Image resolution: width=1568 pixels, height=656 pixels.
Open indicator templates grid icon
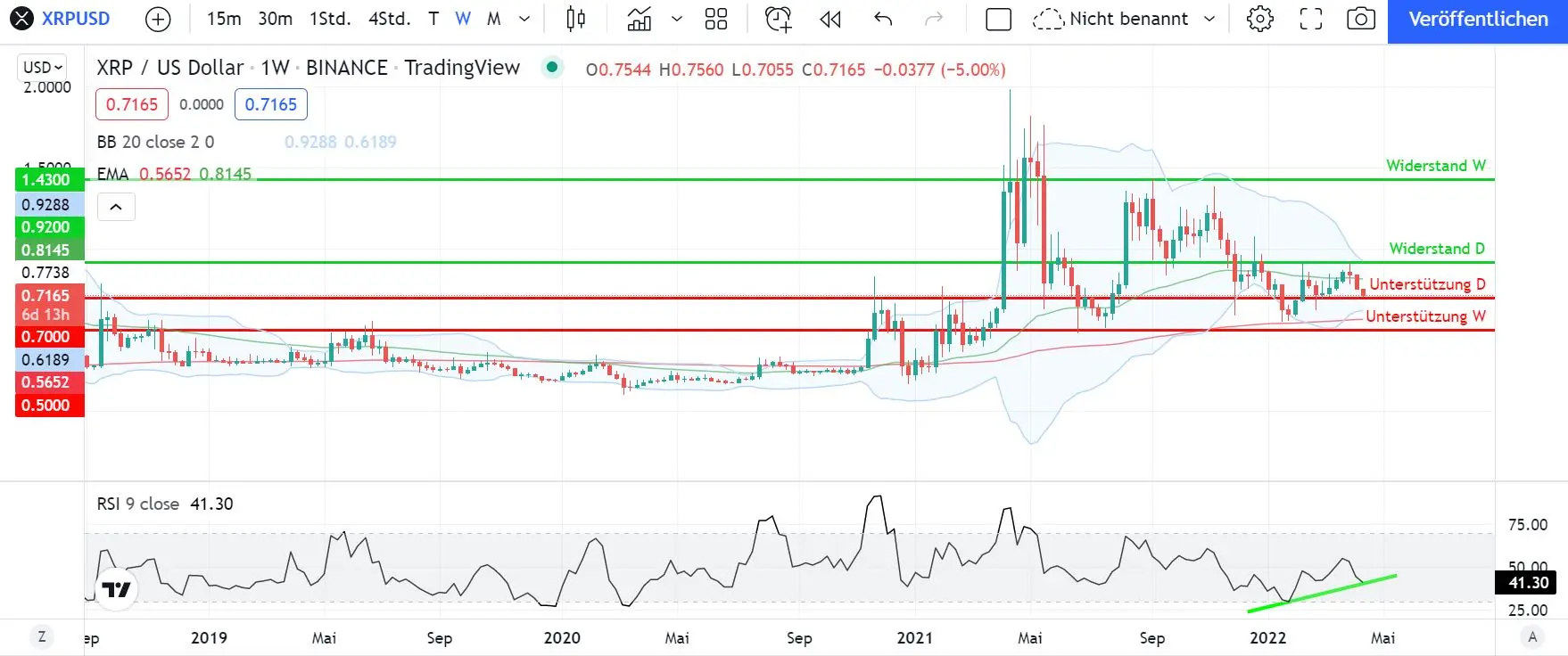coord(716,19)
